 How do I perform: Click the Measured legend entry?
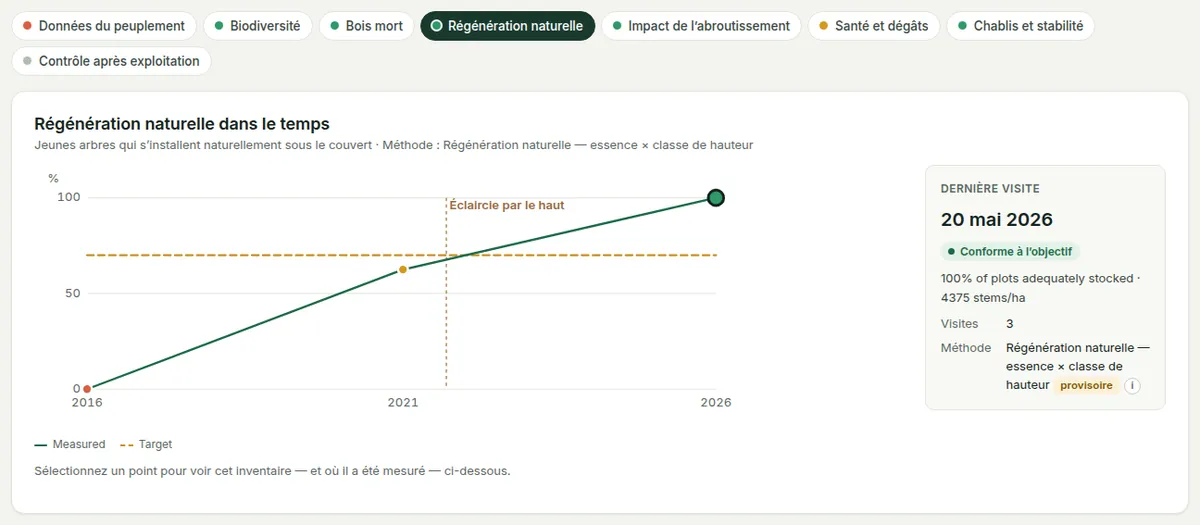click(70, 444)
